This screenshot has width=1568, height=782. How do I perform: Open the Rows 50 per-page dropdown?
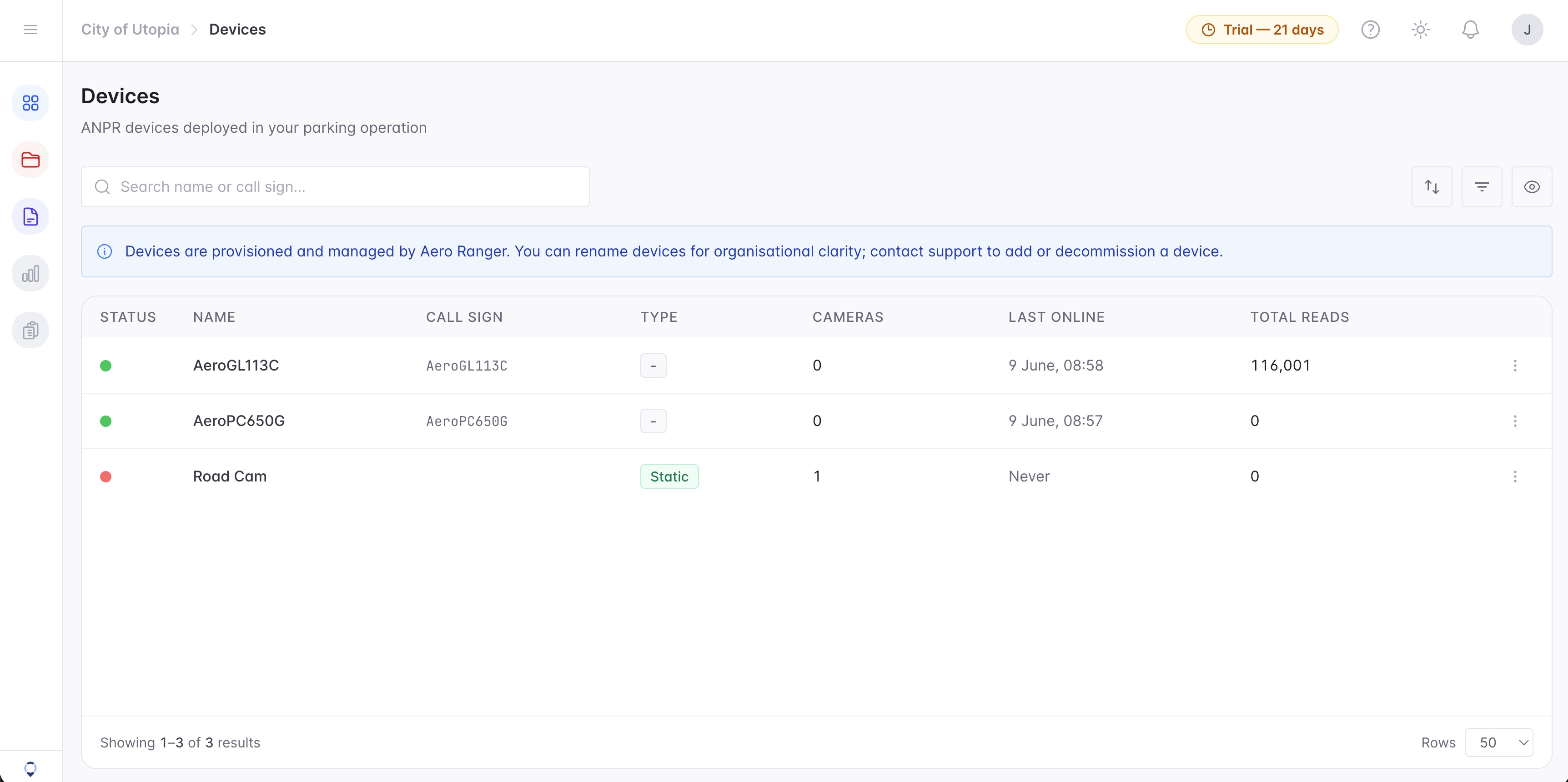[x=1498, y=742]
